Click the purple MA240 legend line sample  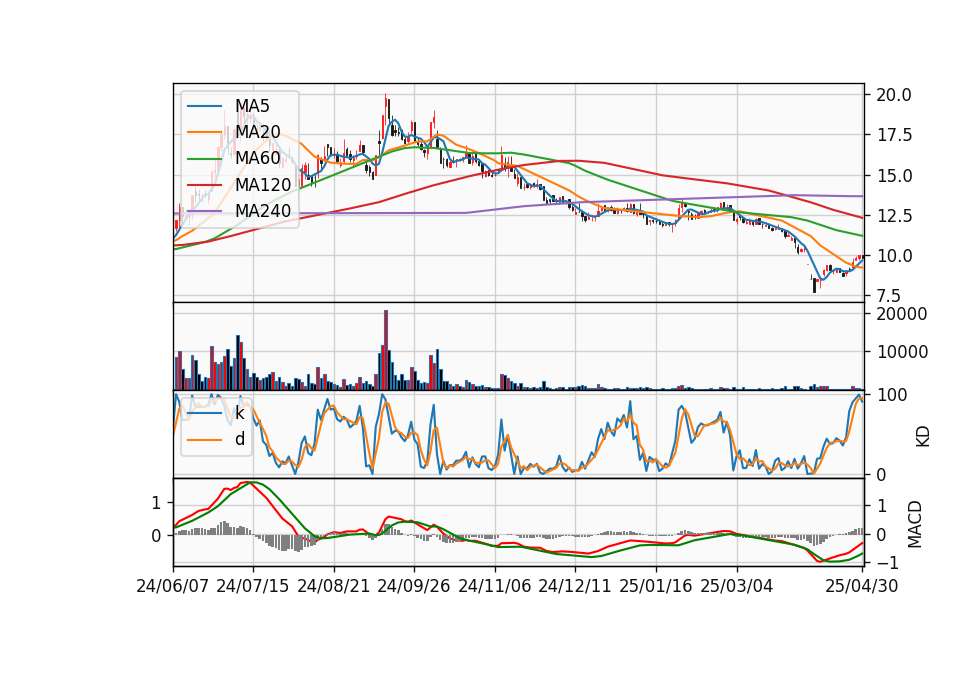[204, 211]
